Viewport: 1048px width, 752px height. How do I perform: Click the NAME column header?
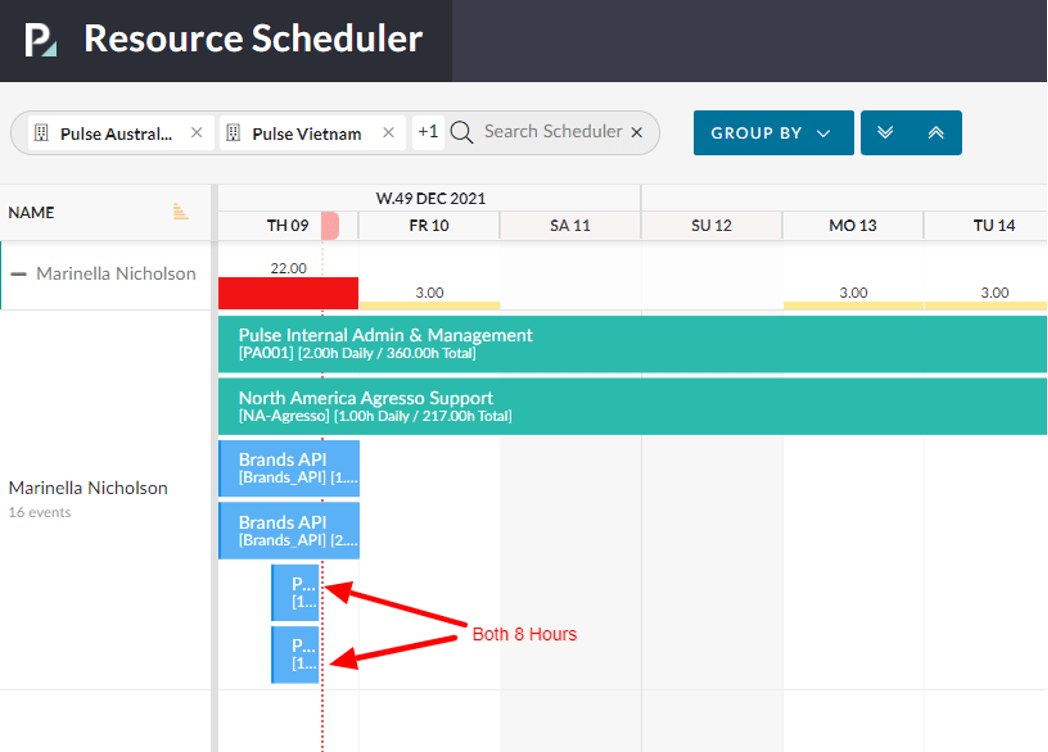pyautogui.click(x=31, y=213)
